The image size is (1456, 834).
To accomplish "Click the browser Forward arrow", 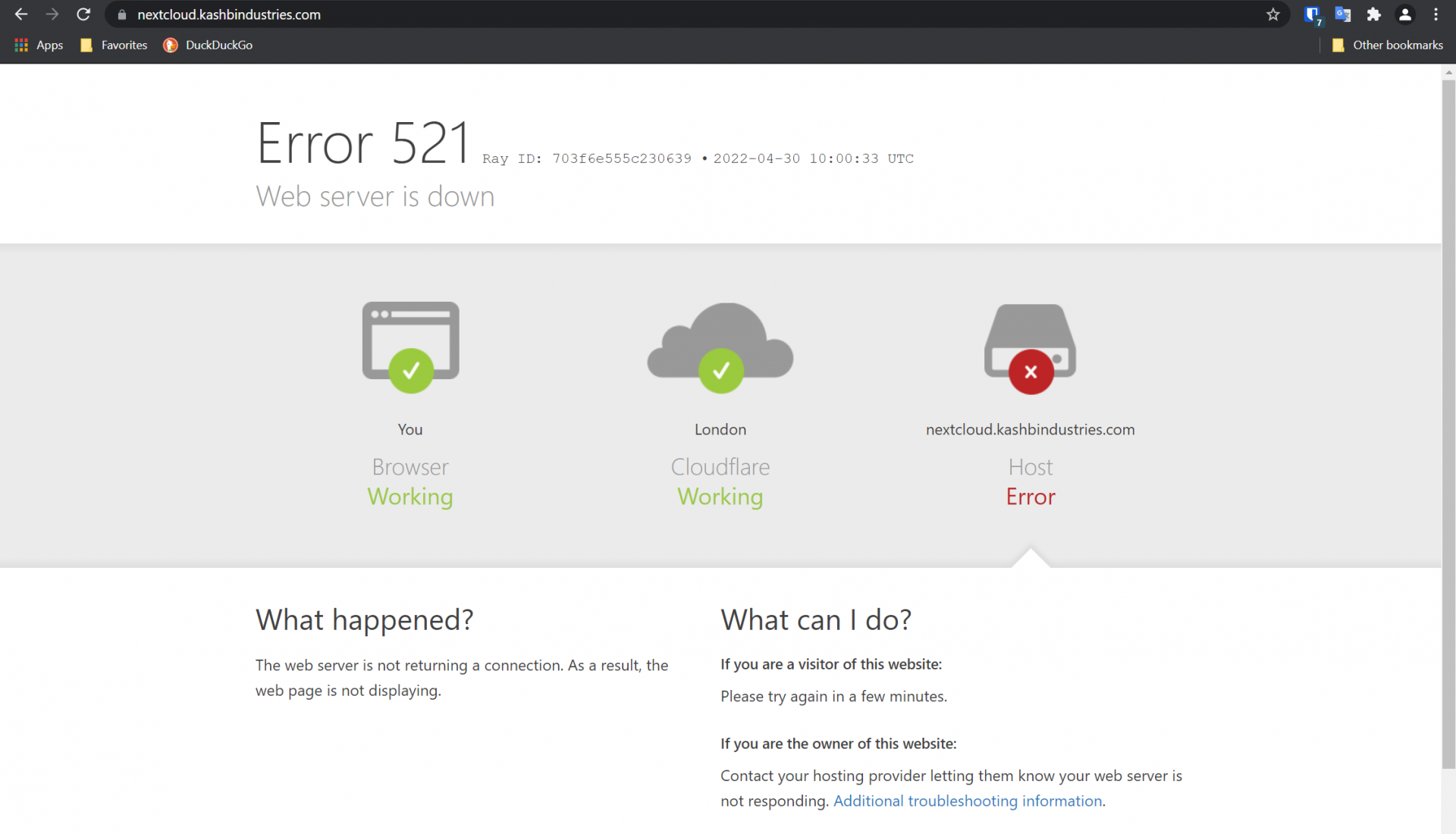I will pos(52,14).
